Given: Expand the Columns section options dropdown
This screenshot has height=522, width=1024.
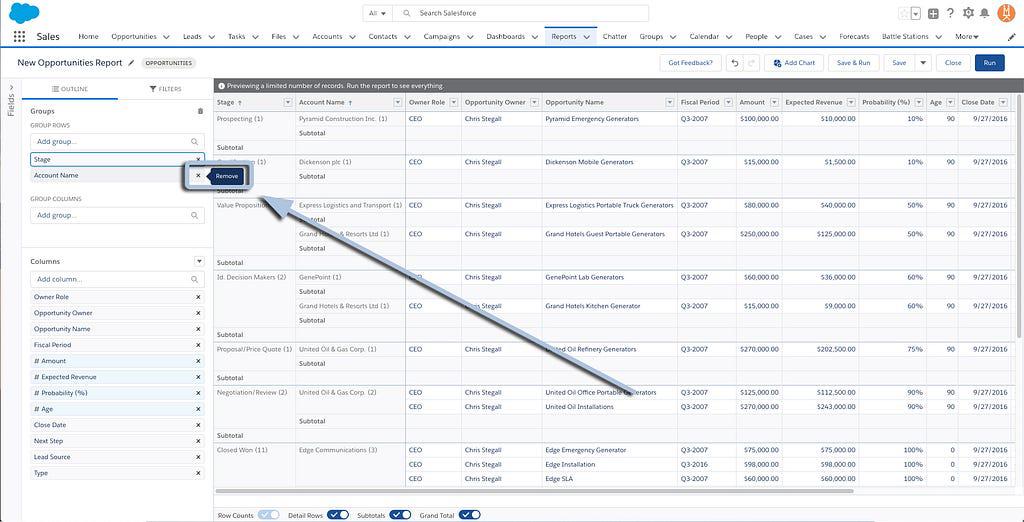Looking at the screenshot, I should pos(199,262).
